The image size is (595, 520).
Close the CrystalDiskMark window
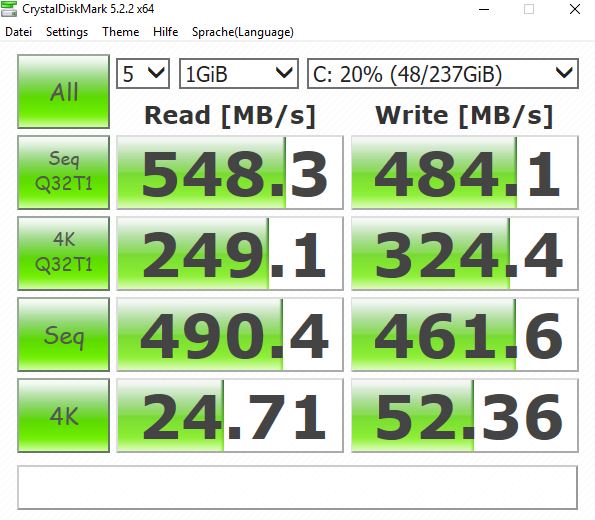[575, 9]
